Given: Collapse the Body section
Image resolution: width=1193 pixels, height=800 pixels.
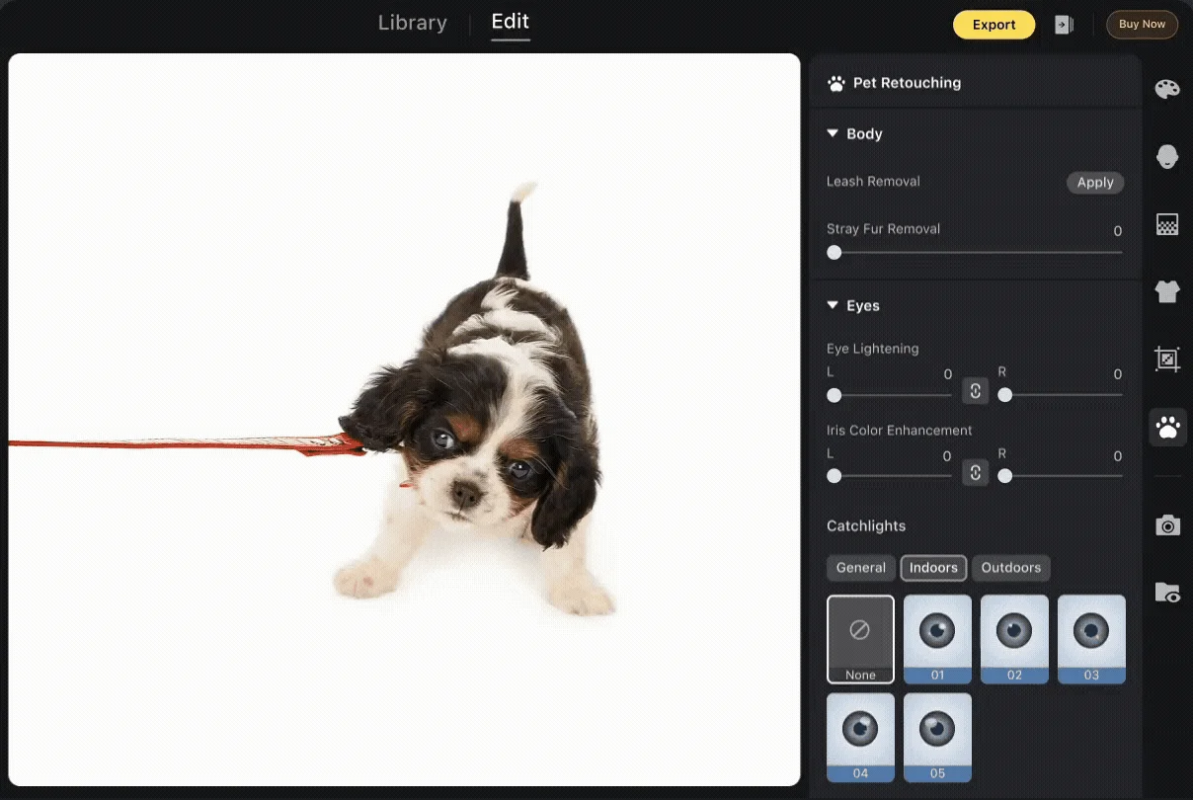Looking at the screenshot, I should (x=833, y=134).
